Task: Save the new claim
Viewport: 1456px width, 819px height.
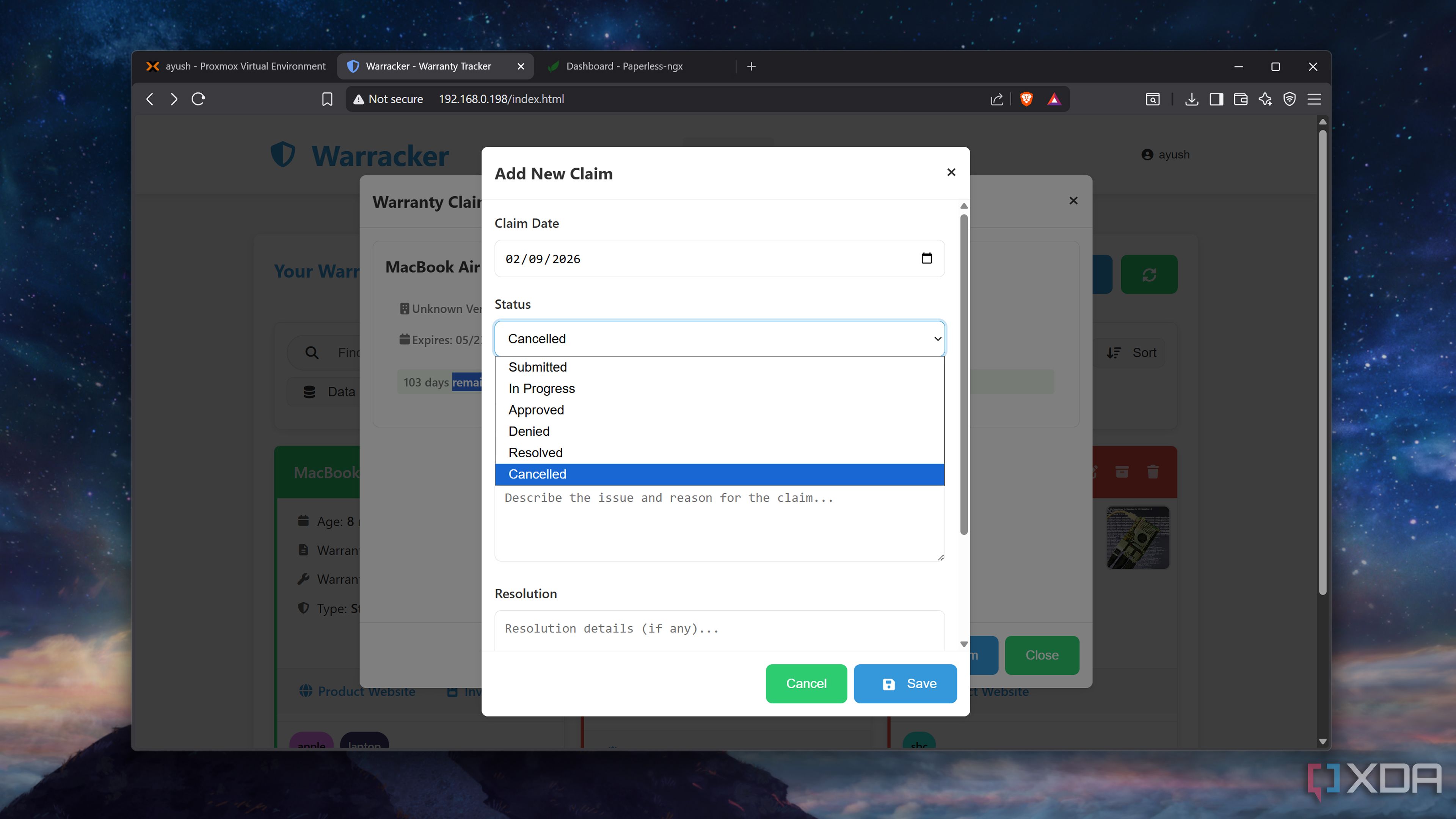Action: coord(905,683)
